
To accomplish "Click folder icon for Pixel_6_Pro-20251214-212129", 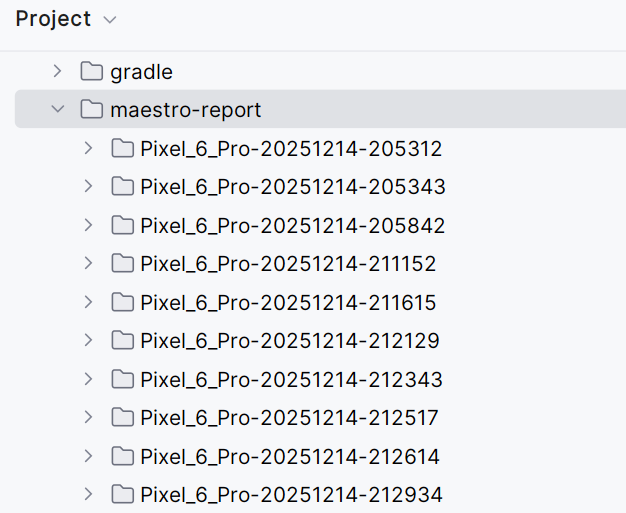I will tap(122, 340).
